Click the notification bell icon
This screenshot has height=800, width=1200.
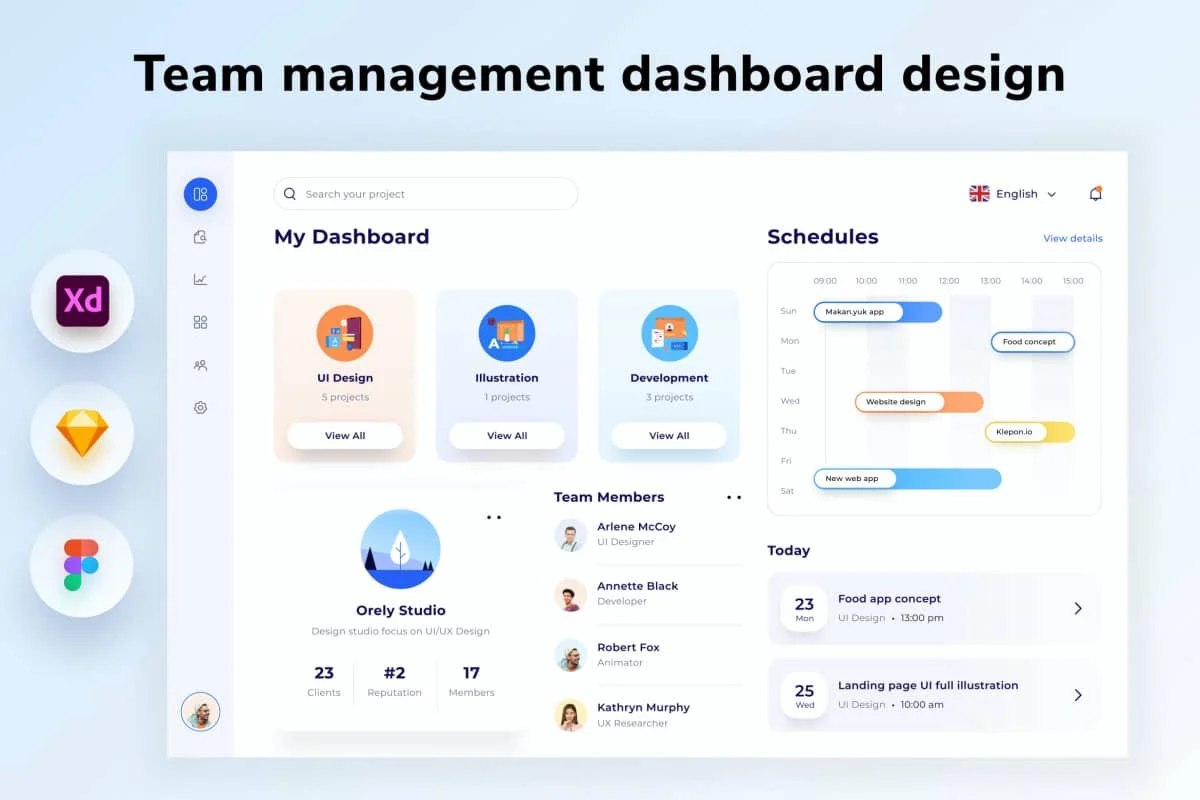(x=1095, y=194)
